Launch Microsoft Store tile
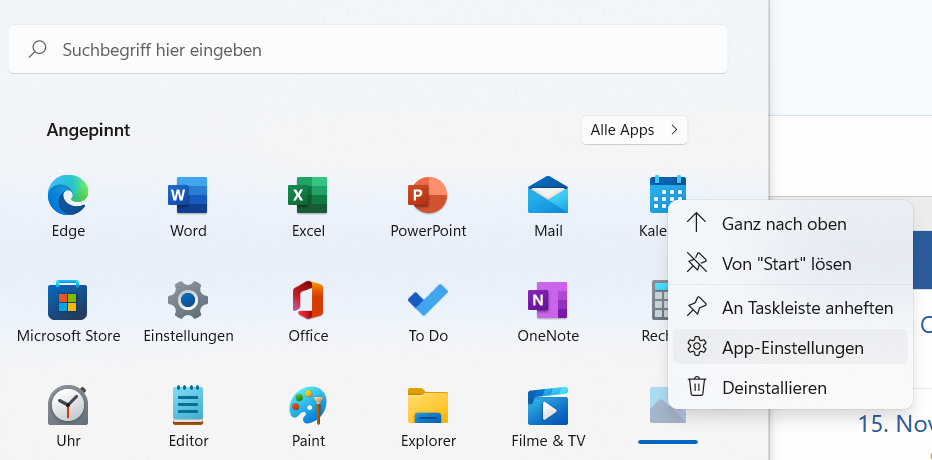The width and height of the screenshot is (932, 460). click(68, 311)
